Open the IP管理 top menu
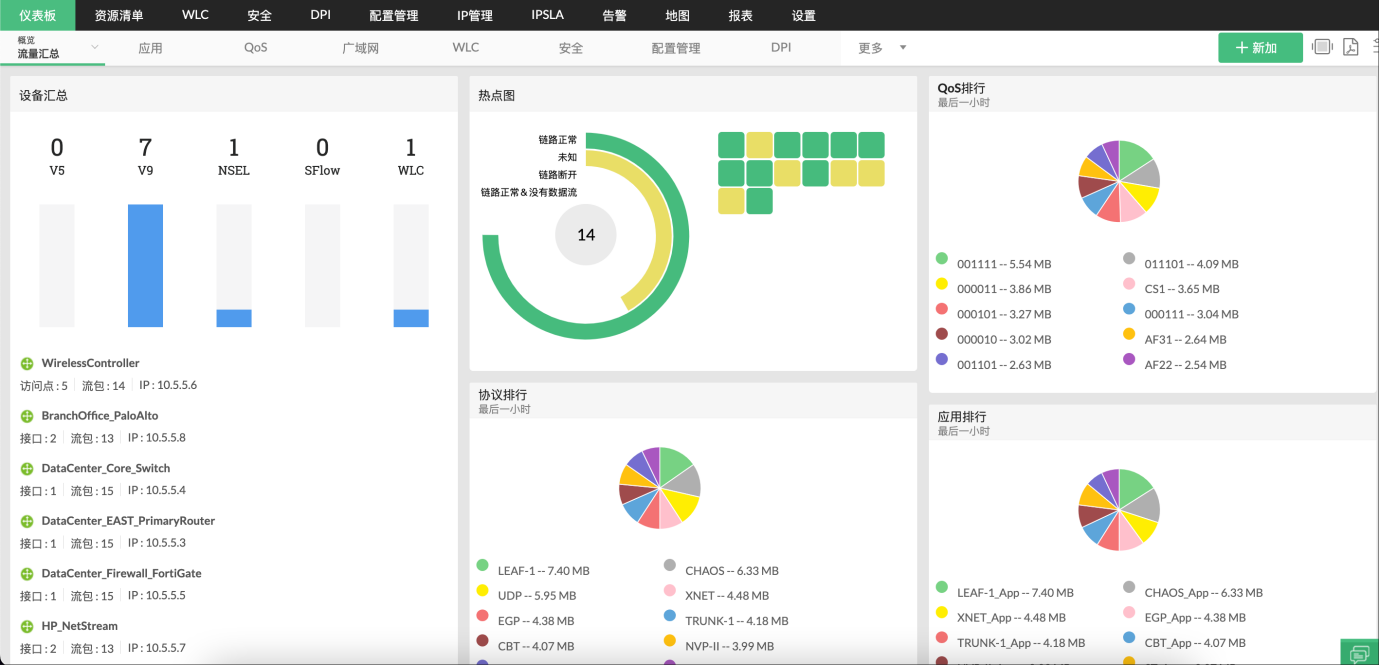The height and width of the screenshot is (665, 1379). 475,16
